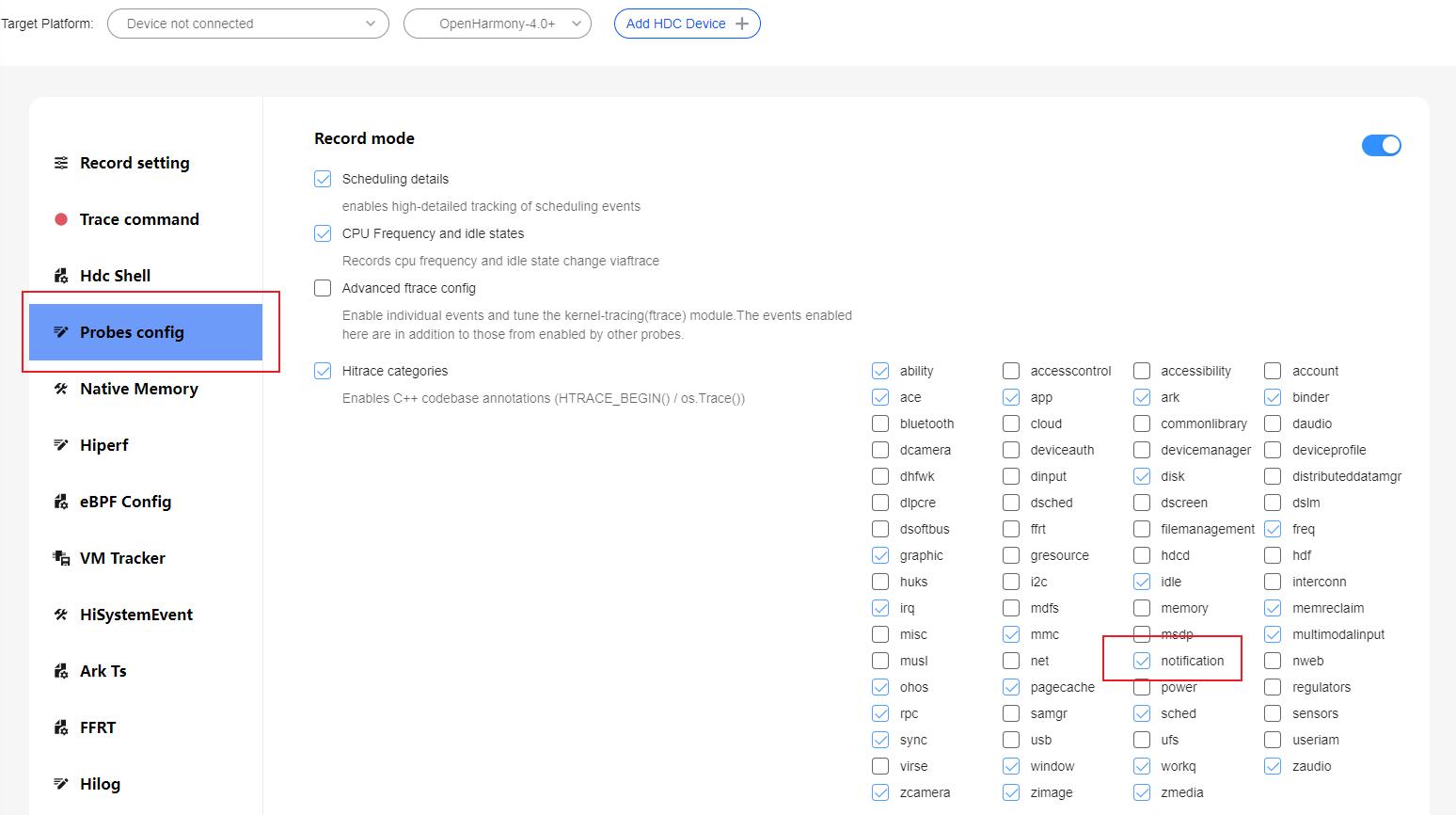
Task: Check the bluetooth hitrace category
Action: click(x=880, y=423)
